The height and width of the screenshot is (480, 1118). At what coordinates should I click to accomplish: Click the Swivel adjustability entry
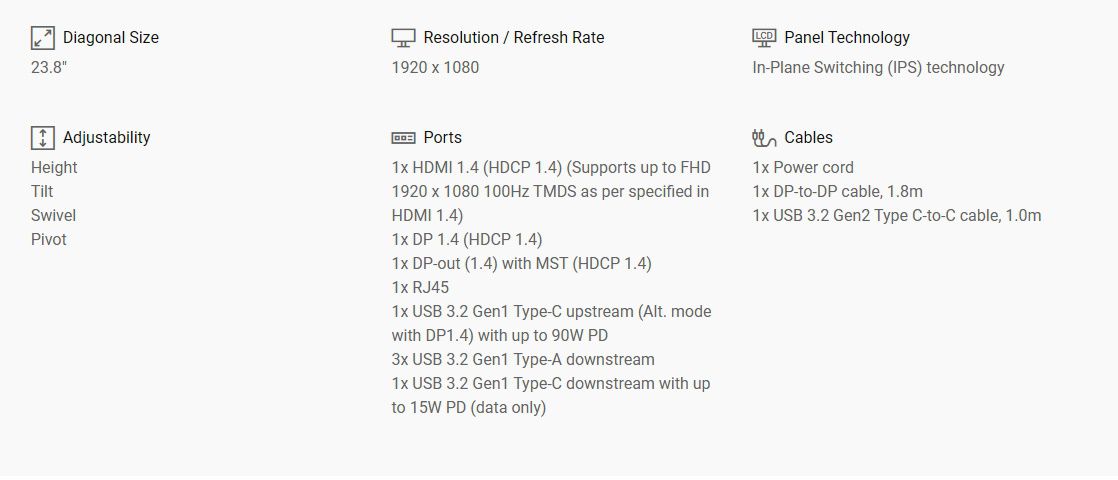(53, 215)
